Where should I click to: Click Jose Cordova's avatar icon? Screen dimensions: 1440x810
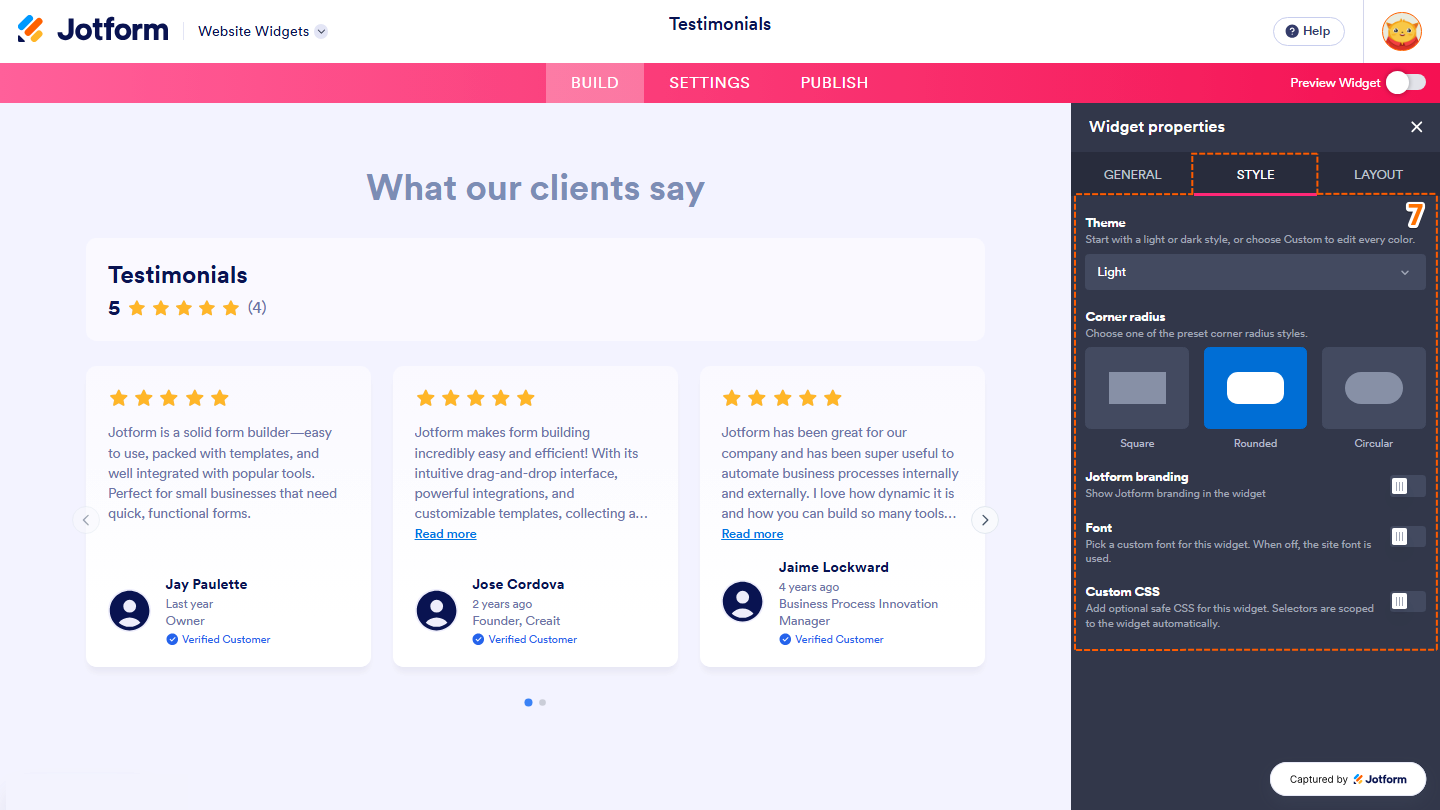pyautogui.click(x=436, y=610)
